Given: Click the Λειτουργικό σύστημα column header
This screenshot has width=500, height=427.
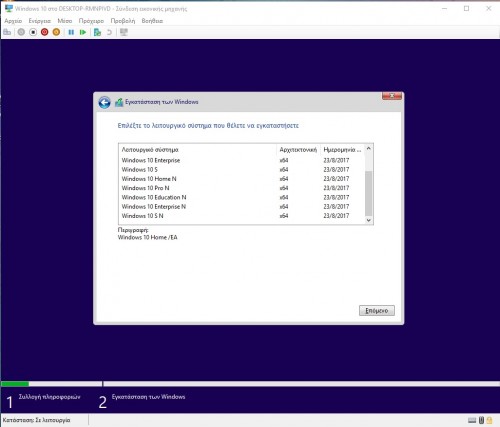Looking at the screenshot, I should pos(198,150).
